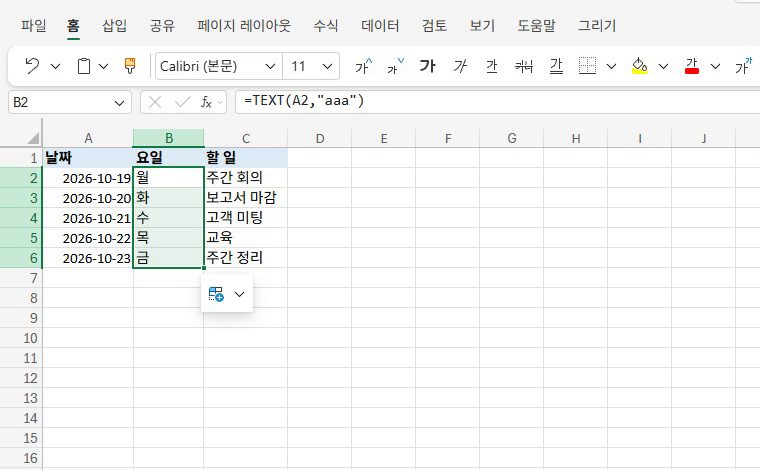This screenshot has width=760, height=470.
Task: Expand the Quick Analysis dropdown chevron
Action: (239, 294)
